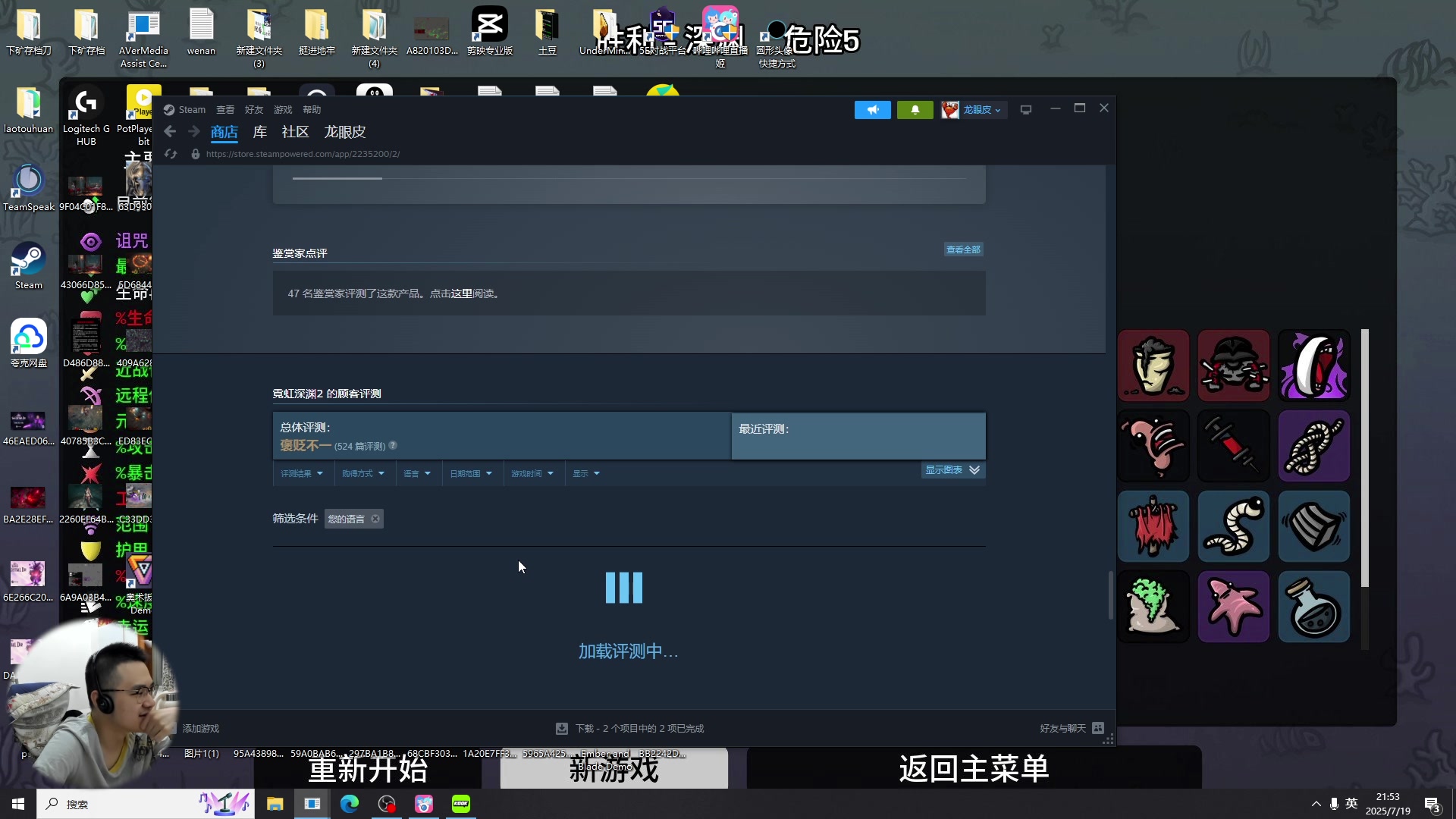Reload the store page
This screenshot has height=819, width=1456.
tap(171, 154)
